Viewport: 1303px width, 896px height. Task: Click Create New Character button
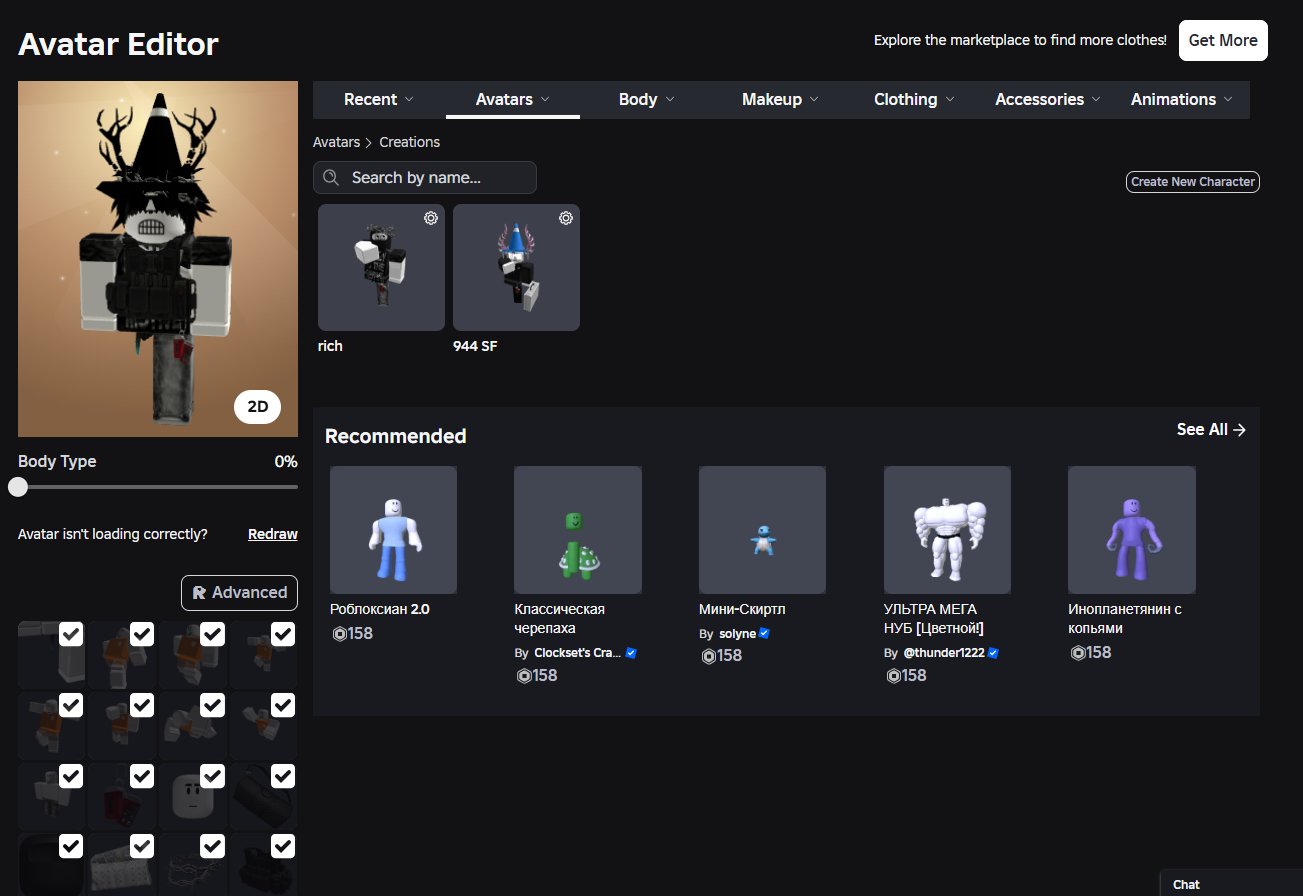(x=1192, y=182)
